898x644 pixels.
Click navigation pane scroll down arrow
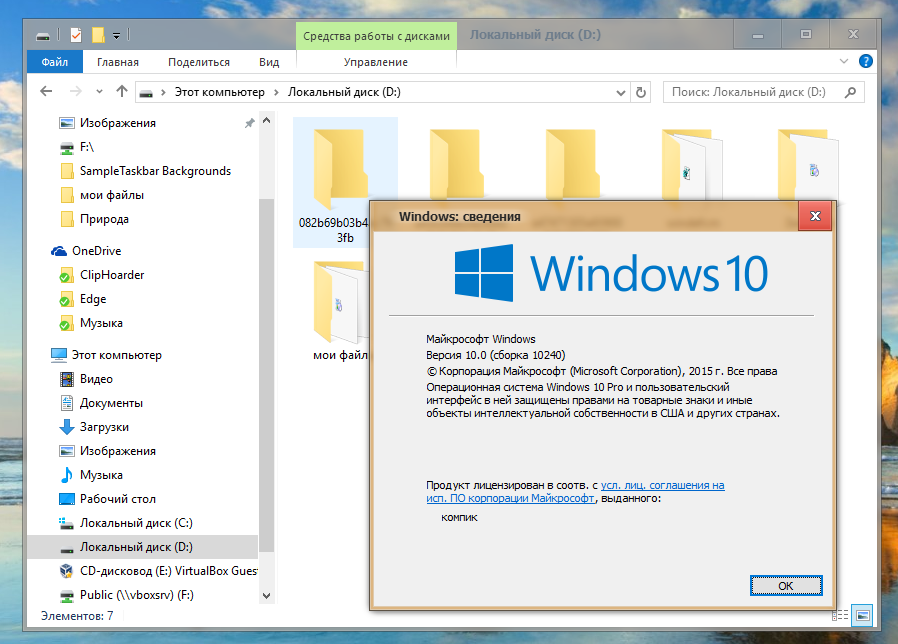click(266, 596)
